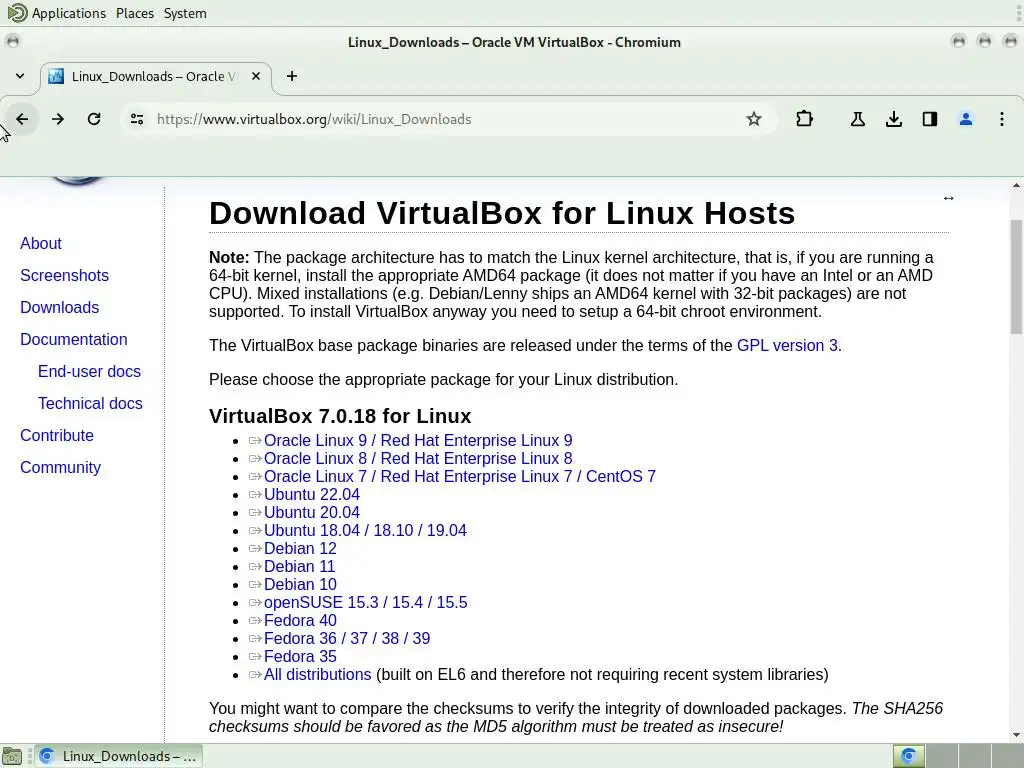Download Oracle Linux 8 / RHEL 8 package
Image resolution: width=1024 pixels, height=768 pixels.
(418, 458)
